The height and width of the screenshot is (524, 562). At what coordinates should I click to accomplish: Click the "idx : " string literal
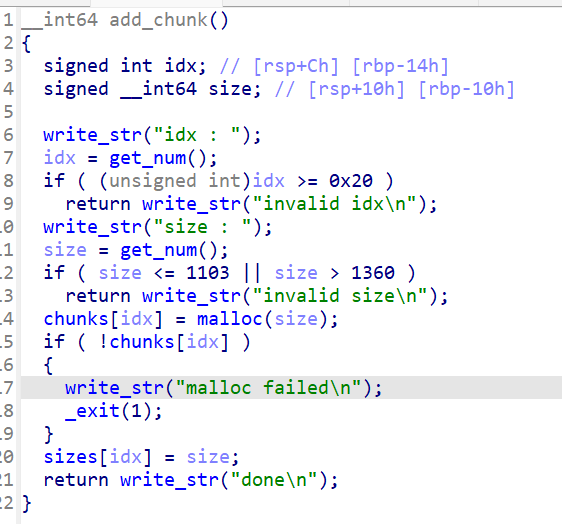(197, 135)
